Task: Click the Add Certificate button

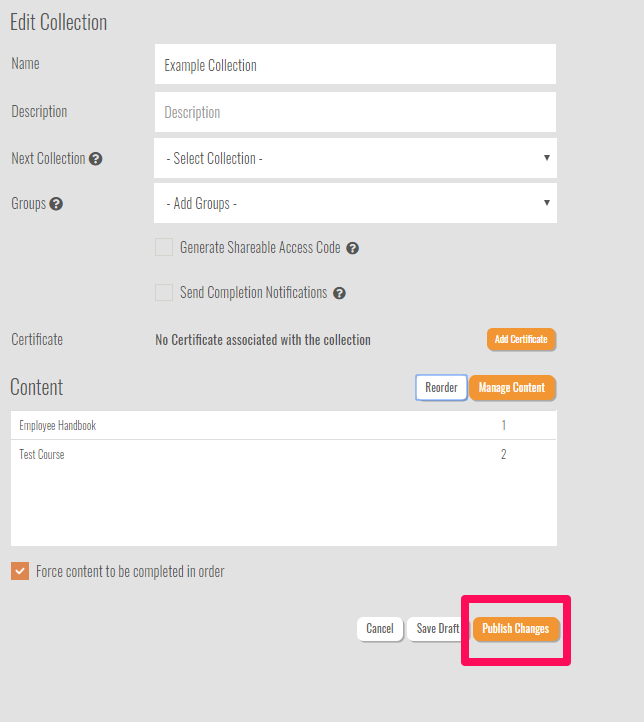Action: coord(521,340)
